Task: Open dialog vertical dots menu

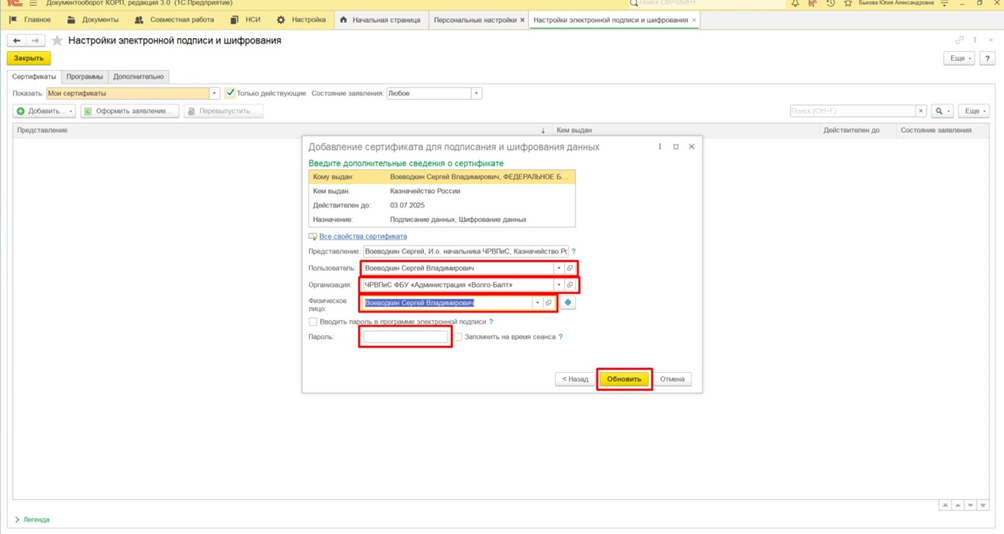Action: coord(660,147)
